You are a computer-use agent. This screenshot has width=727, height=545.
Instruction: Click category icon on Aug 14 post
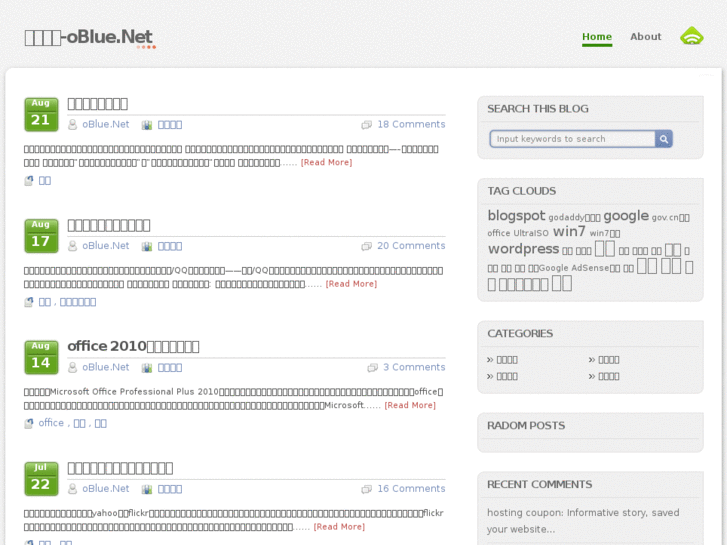tap(147, 368)
